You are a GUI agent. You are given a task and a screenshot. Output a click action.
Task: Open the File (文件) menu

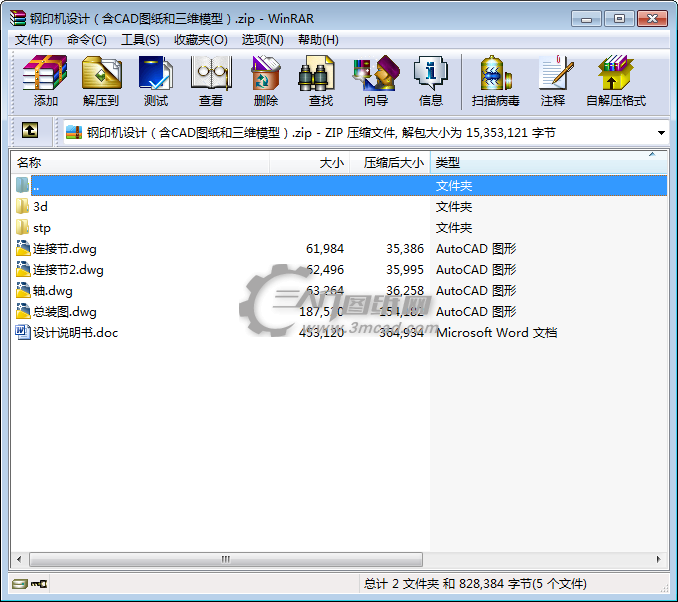[34, 40]
